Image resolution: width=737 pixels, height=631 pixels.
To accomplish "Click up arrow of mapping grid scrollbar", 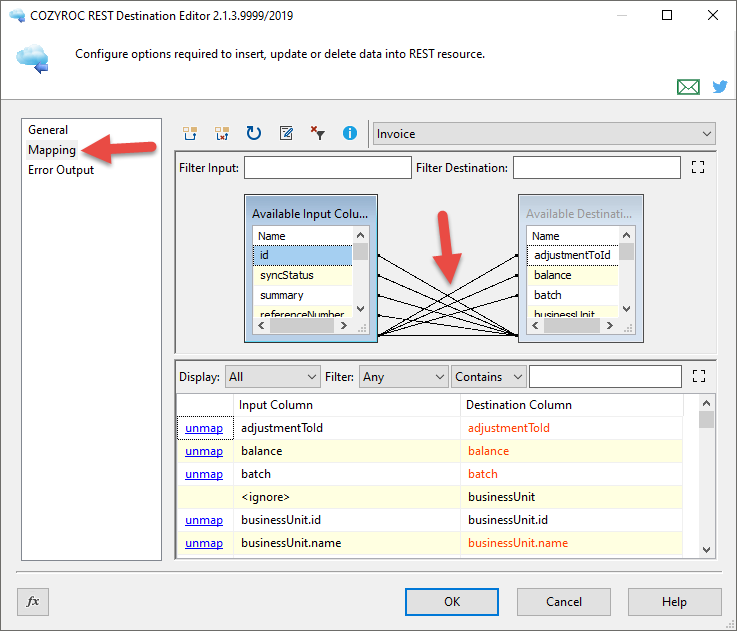I will pos(706,403).
